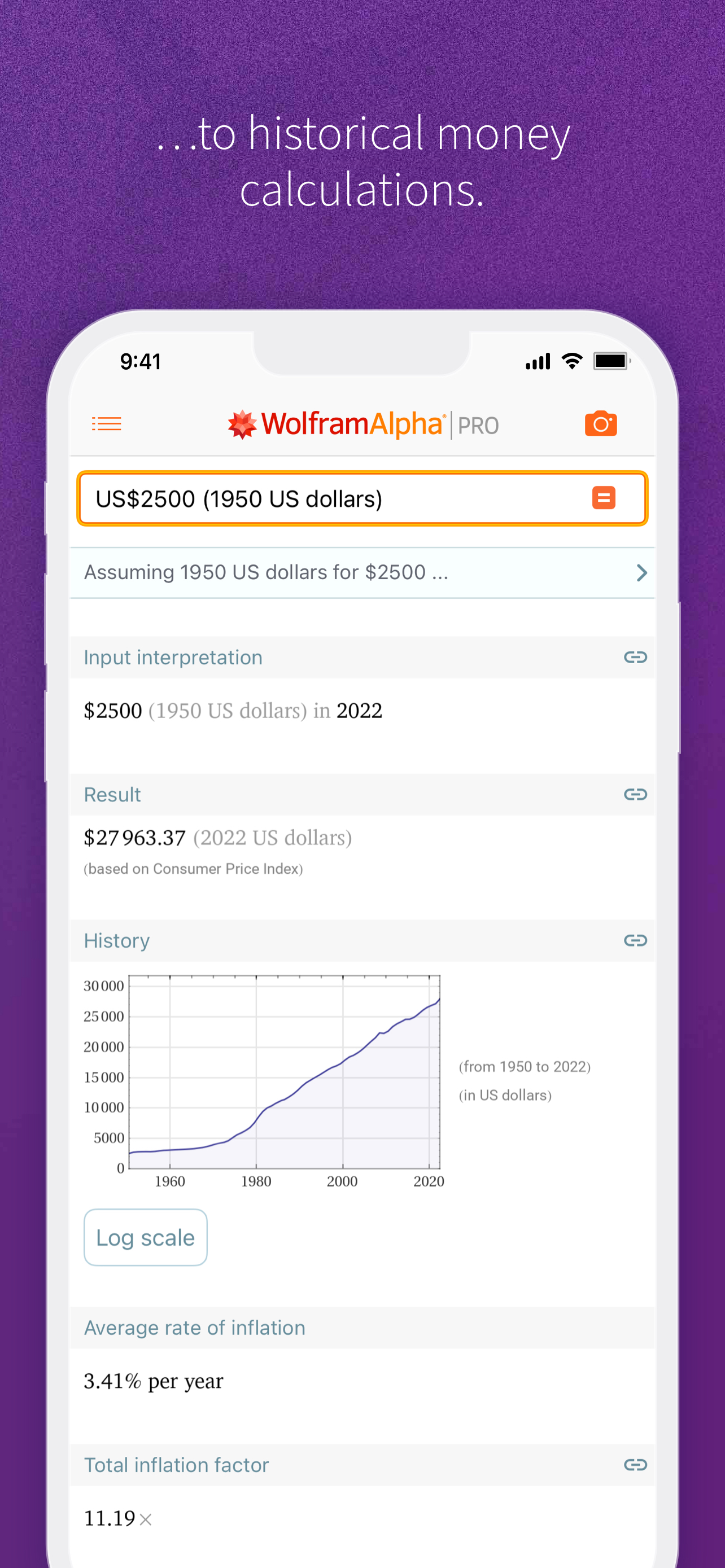Screen dimensions: 725x1568
Task: Tap the Wi-Fi icon in status bar
Action: (x=571, y=361)
